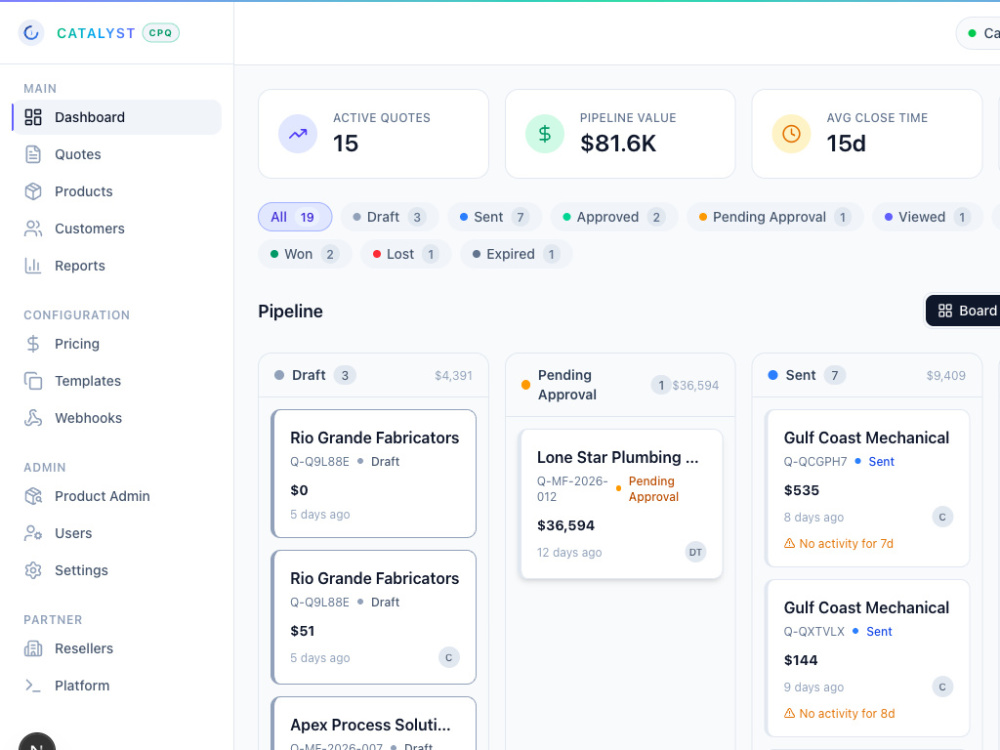Select the All 19 filter chip
Screen dimensions: 1000x750
pyautogui.click(x=295, y=217)
